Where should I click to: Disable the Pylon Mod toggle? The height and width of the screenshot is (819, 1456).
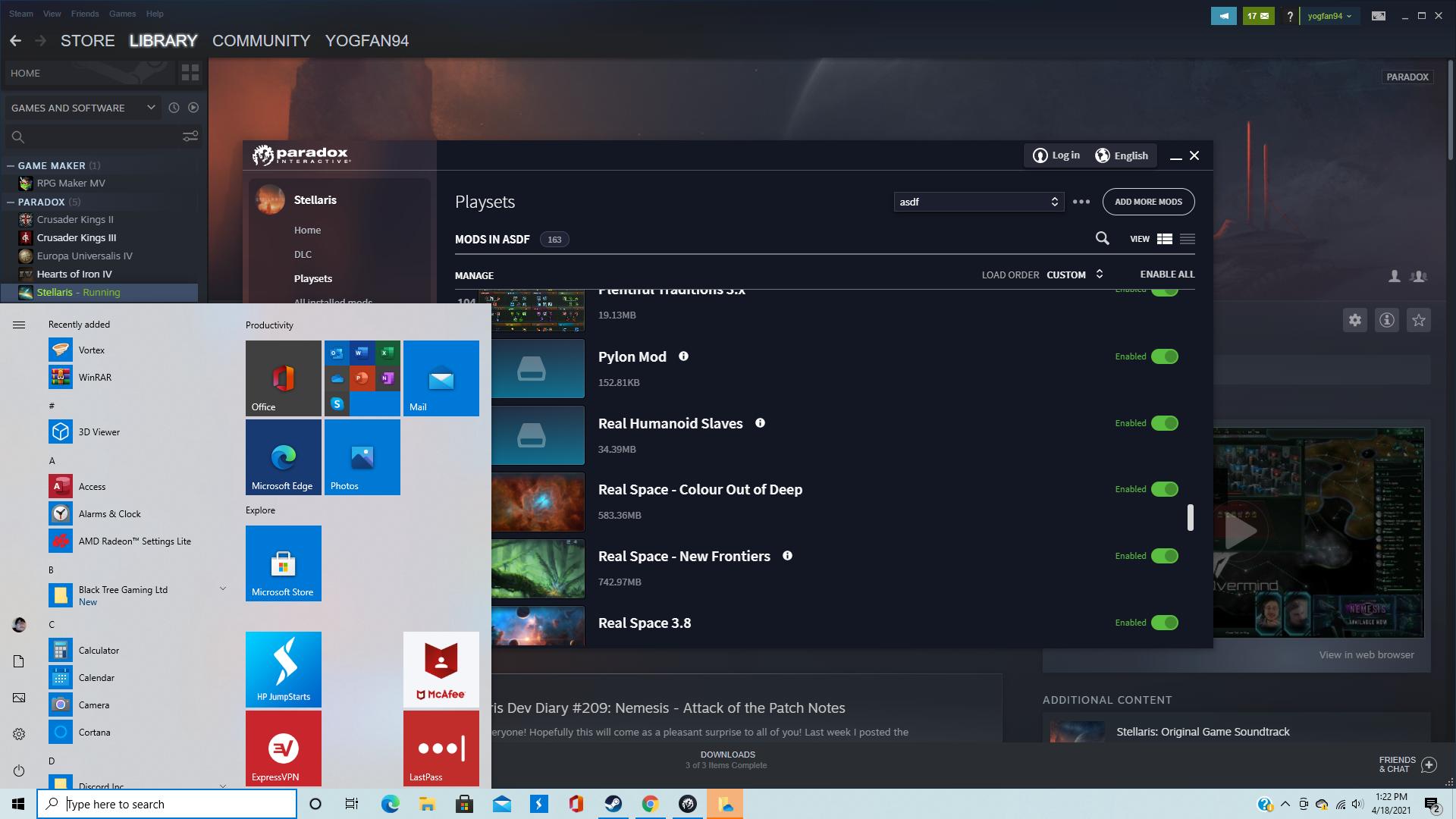click(1165, 356)
